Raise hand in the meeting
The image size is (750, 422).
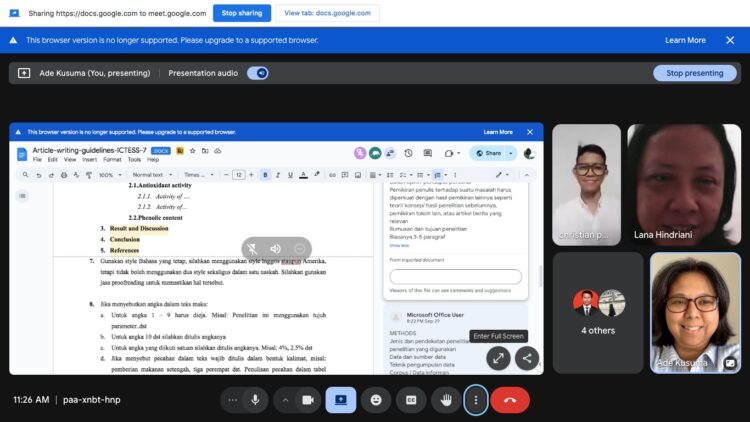446,400
